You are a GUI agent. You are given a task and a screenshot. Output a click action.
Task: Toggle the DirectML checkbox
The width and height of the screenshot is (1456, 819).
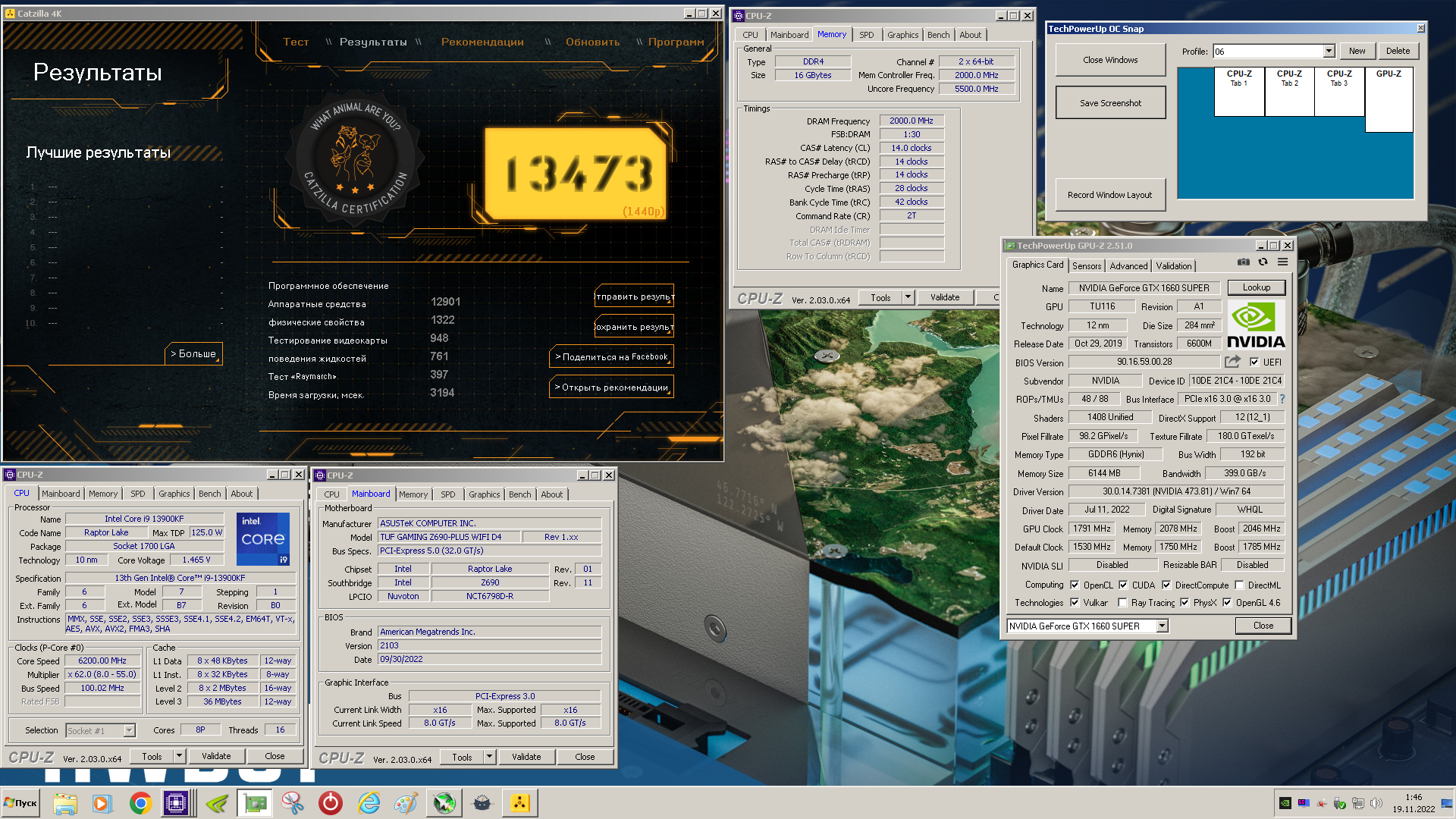click(1239, 585)
